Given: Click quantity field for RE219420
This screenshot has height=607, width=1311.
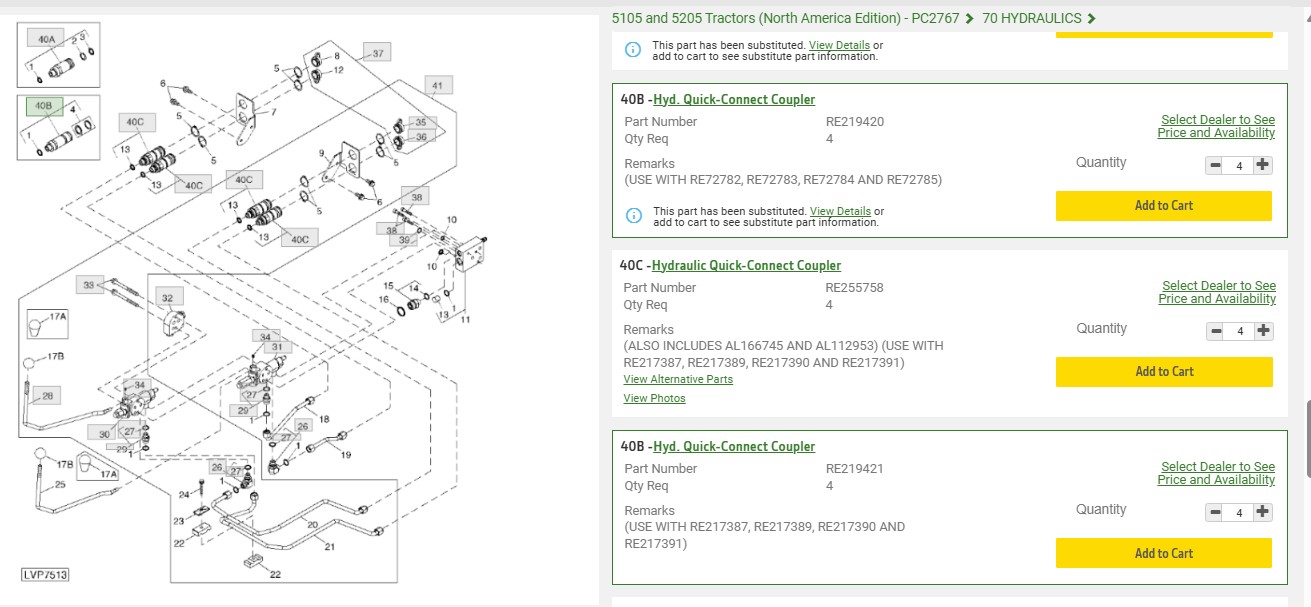Looking at the screenshot, I should (x=1239, y=166).
